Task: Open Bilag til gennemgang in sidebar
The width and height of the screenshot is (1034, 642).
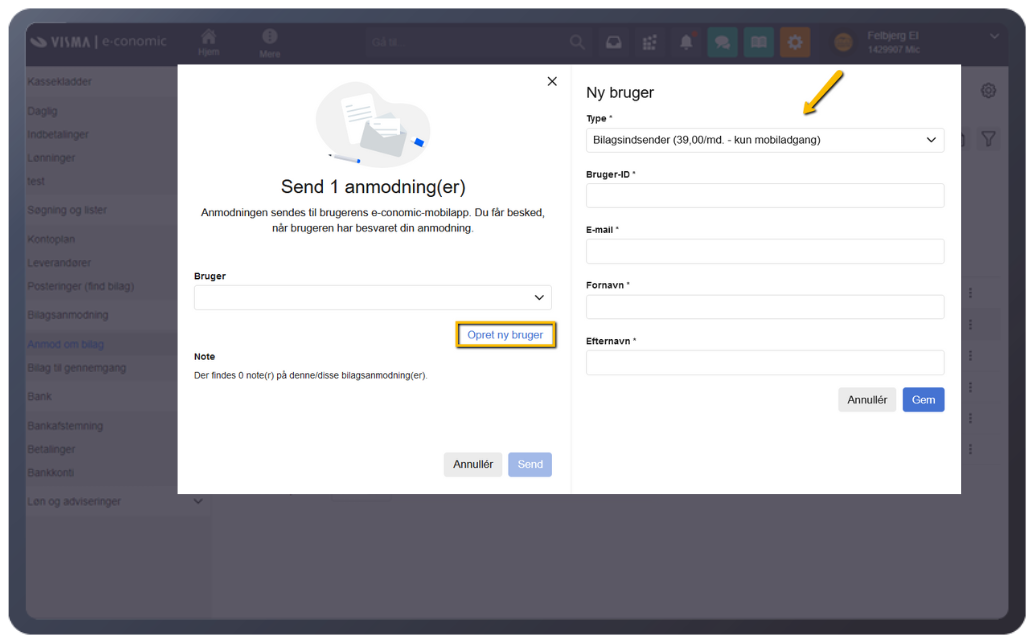Action: tap(76, 368)
